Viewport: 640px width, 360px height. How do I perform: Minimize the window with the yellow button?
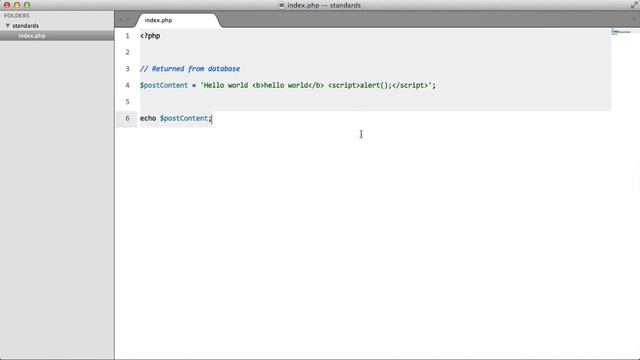[x=17, y=5]
